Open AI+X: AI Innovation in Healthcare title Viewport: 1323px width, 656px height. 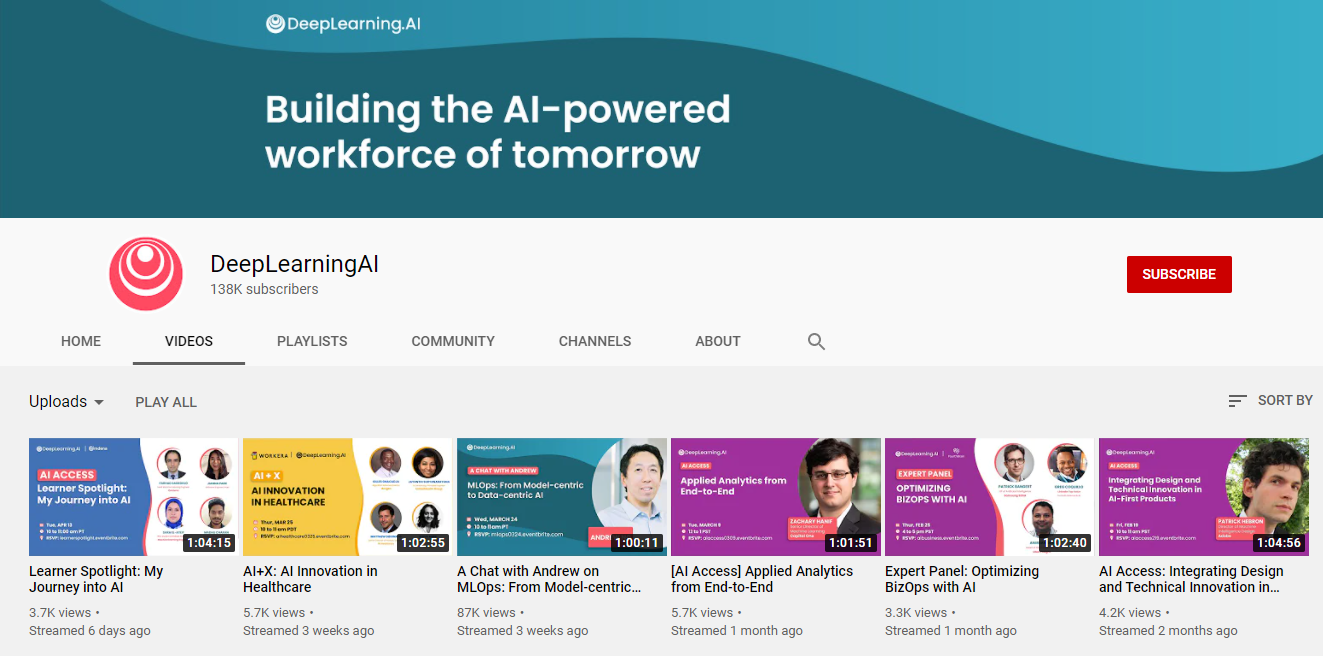tap(310, 579)
